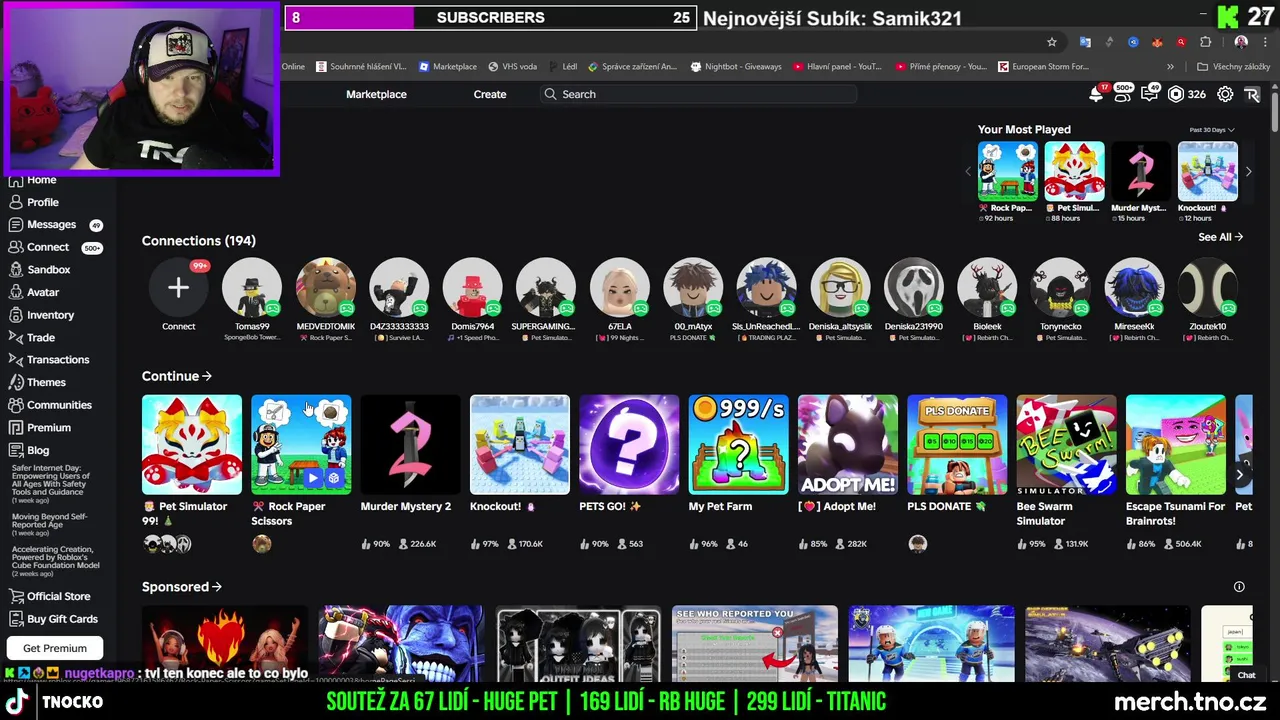The image size is (1280, 720).
Task: Open Transactions in the sidebar
Action: 58,360
